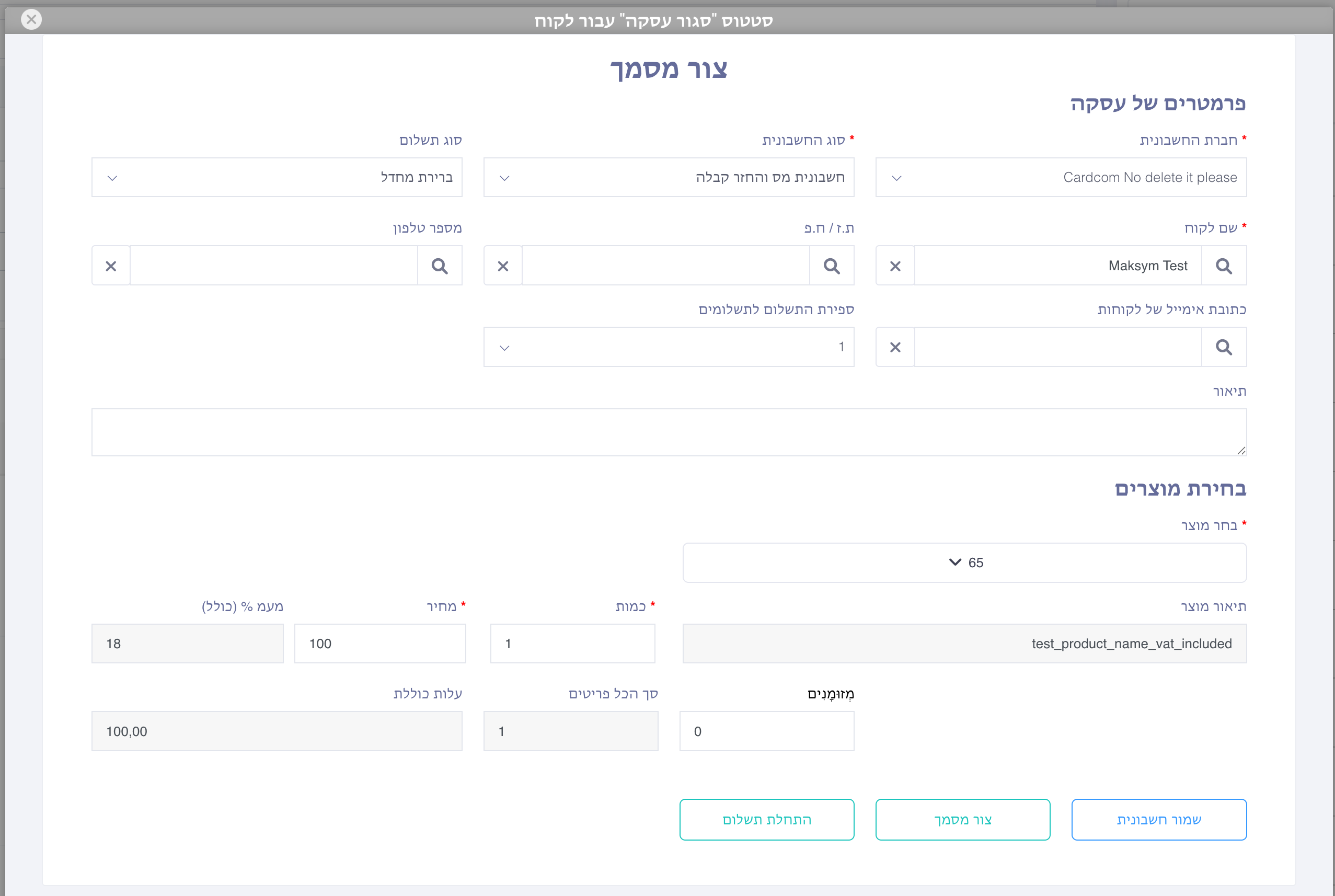Screen dimensions: 1335x896
Task: Close the status dialog with the X icon
Action: 31,19
